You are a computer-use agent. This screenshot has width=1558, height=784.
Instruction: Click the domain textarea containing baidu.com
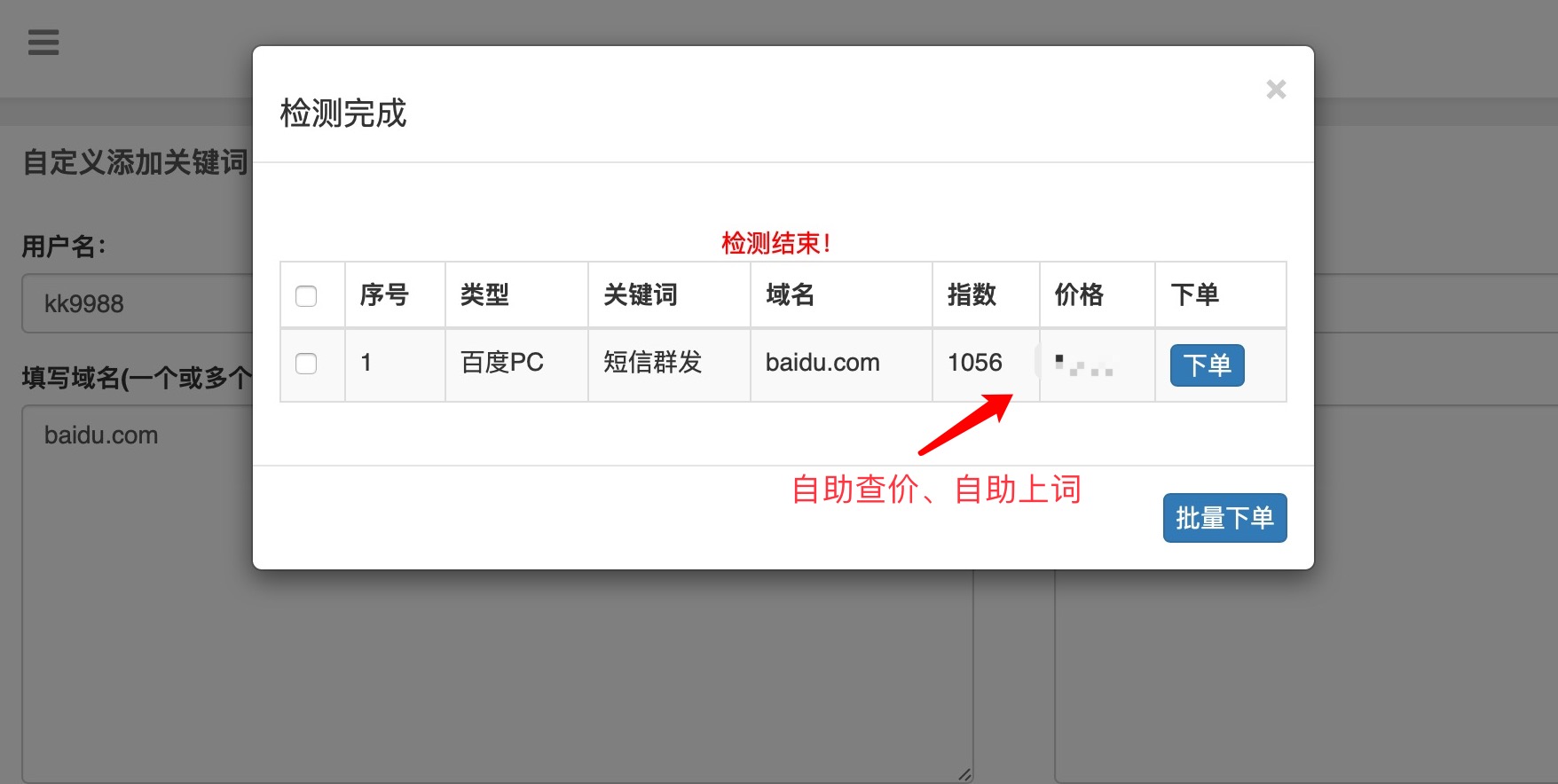click(x=497, y=594)
